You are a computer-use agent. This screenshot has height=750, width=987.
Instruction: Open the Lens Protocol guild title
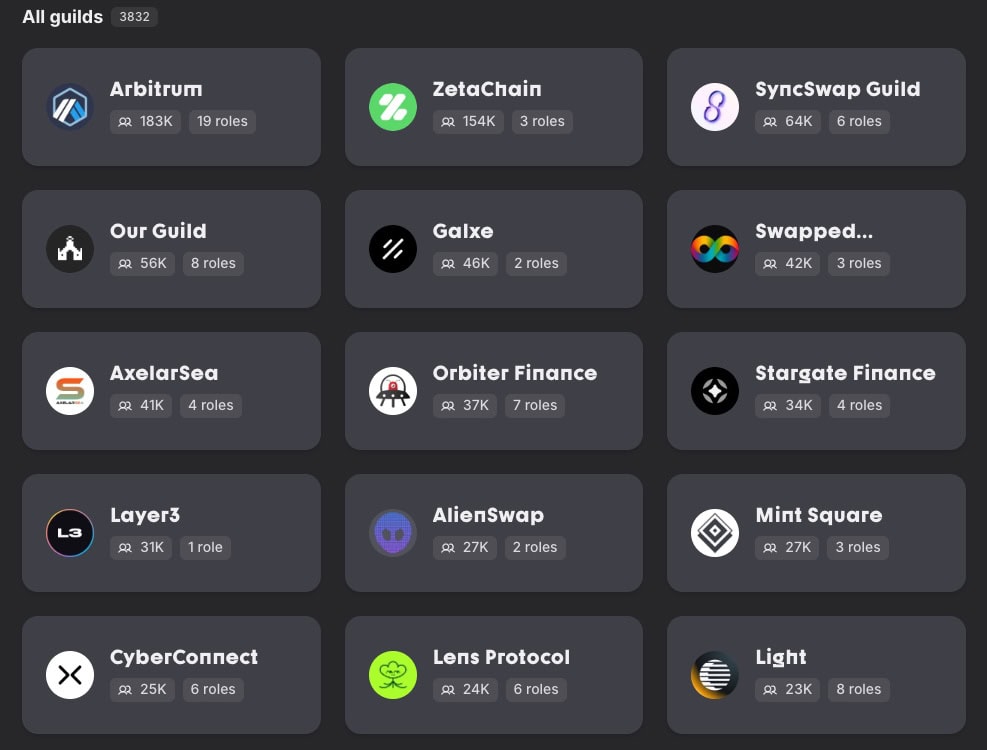tap(501, 657)
